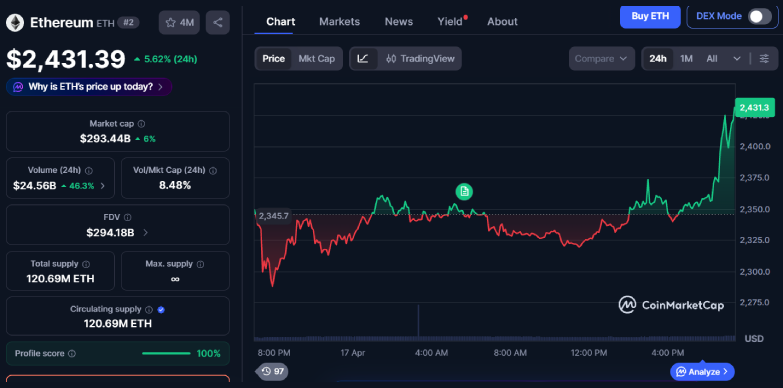
Task: Open Profile score info icon
Action: 72,354
